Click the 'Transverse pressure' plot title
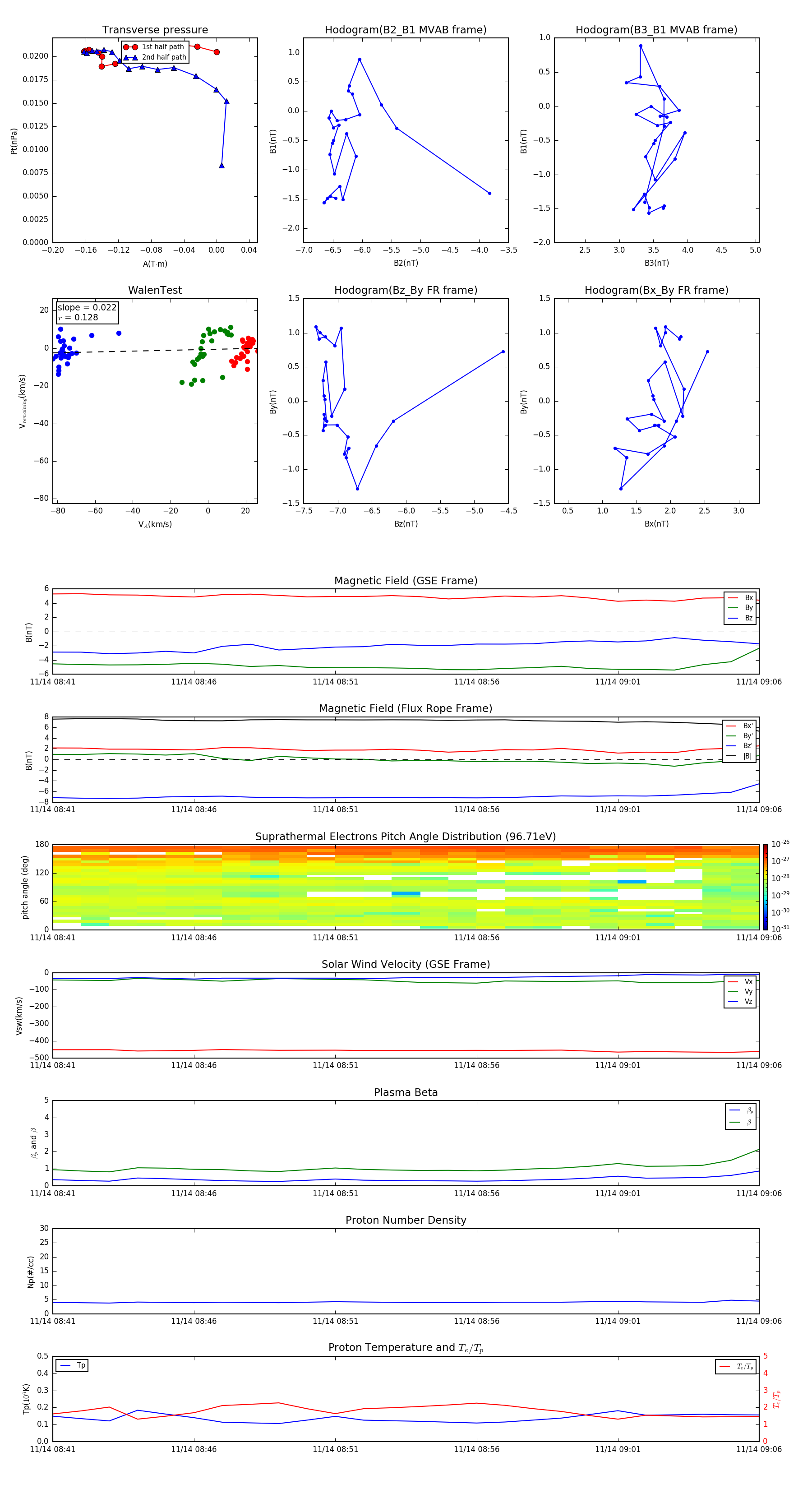 (x=155, y=30)
